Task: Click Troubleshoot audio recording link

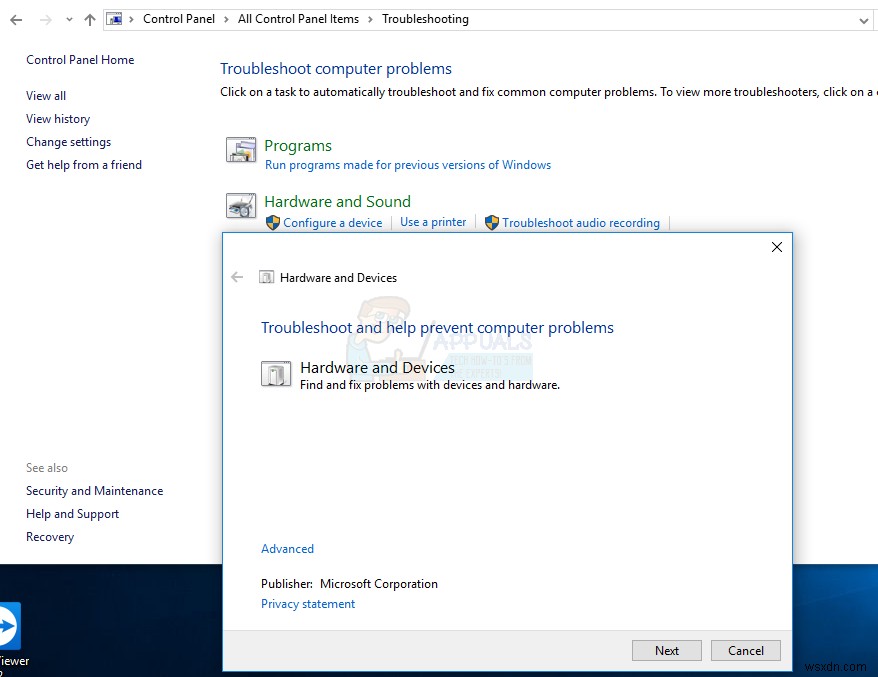Action: point(581,223)
